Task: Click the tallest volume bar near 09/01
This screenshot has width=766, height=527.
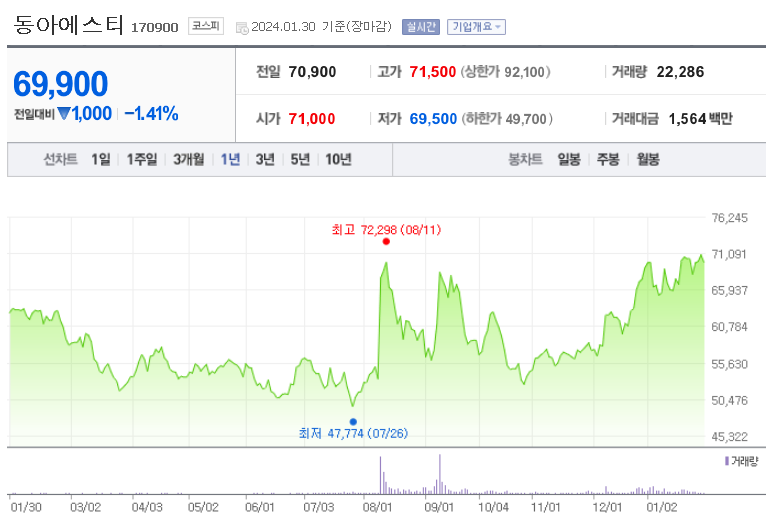Action: coord(440,474)
